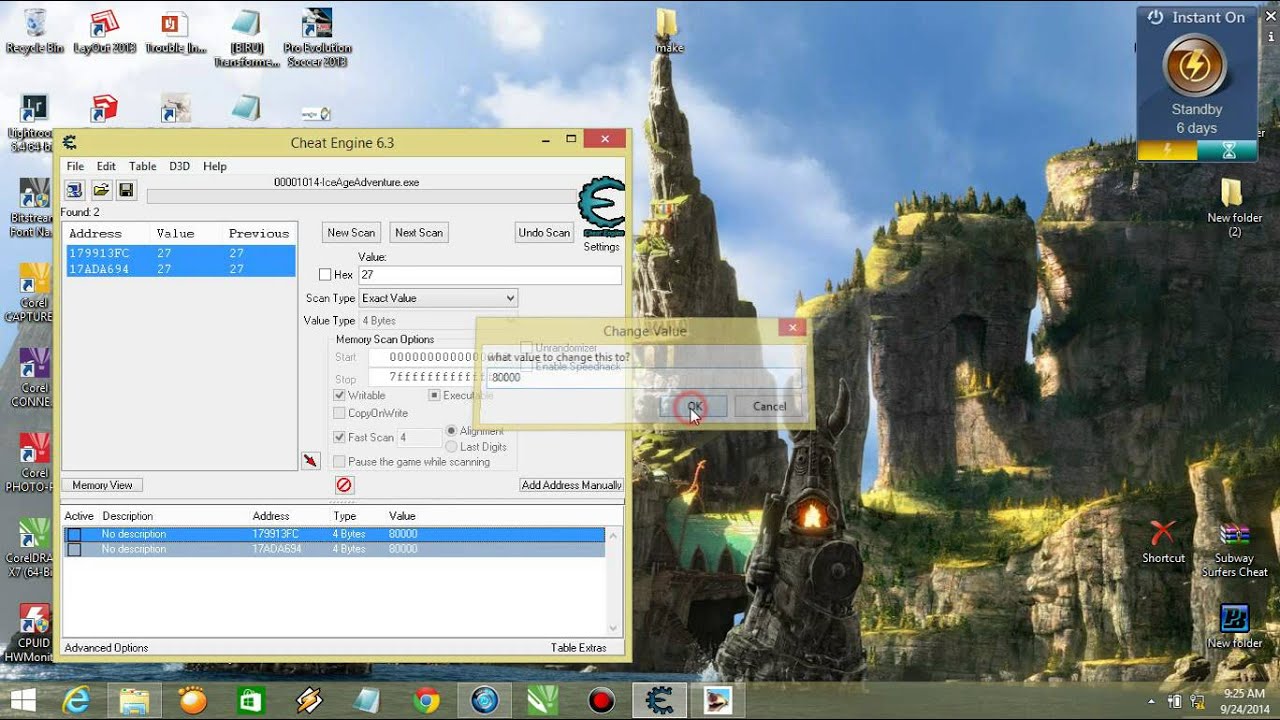The image size is (1280, 720).
Task: Select found address 179913FC in results list
Action: coord(180,254)
